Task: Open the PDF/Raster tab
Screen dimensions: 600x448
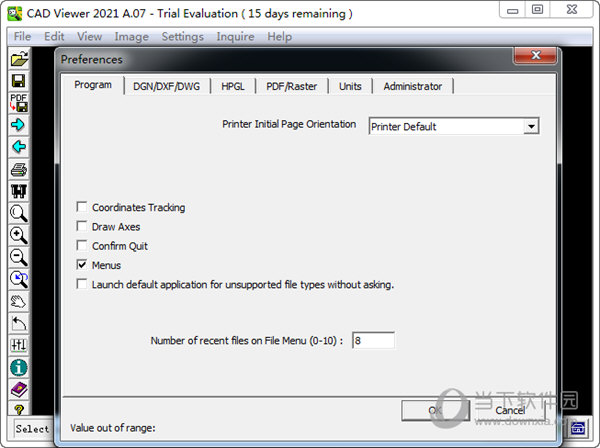Action: 292,86
